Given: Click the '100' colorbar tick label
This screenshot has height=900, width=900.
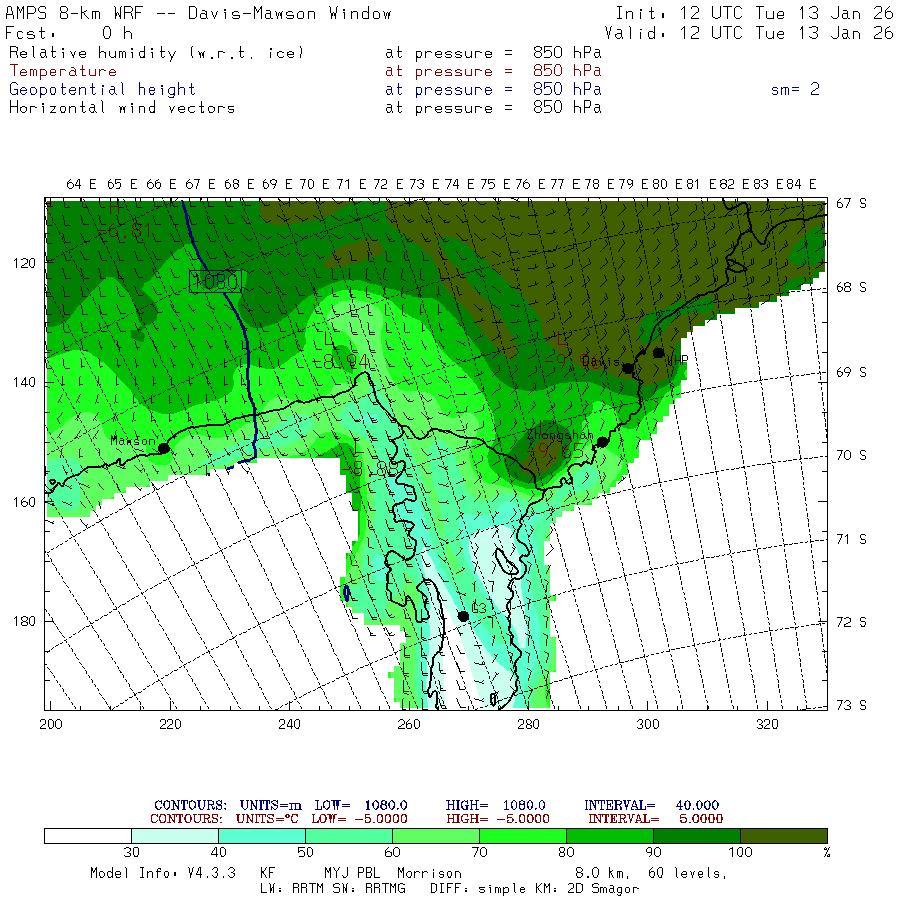Looking at the screenshot, I should [x=740, y=852].
